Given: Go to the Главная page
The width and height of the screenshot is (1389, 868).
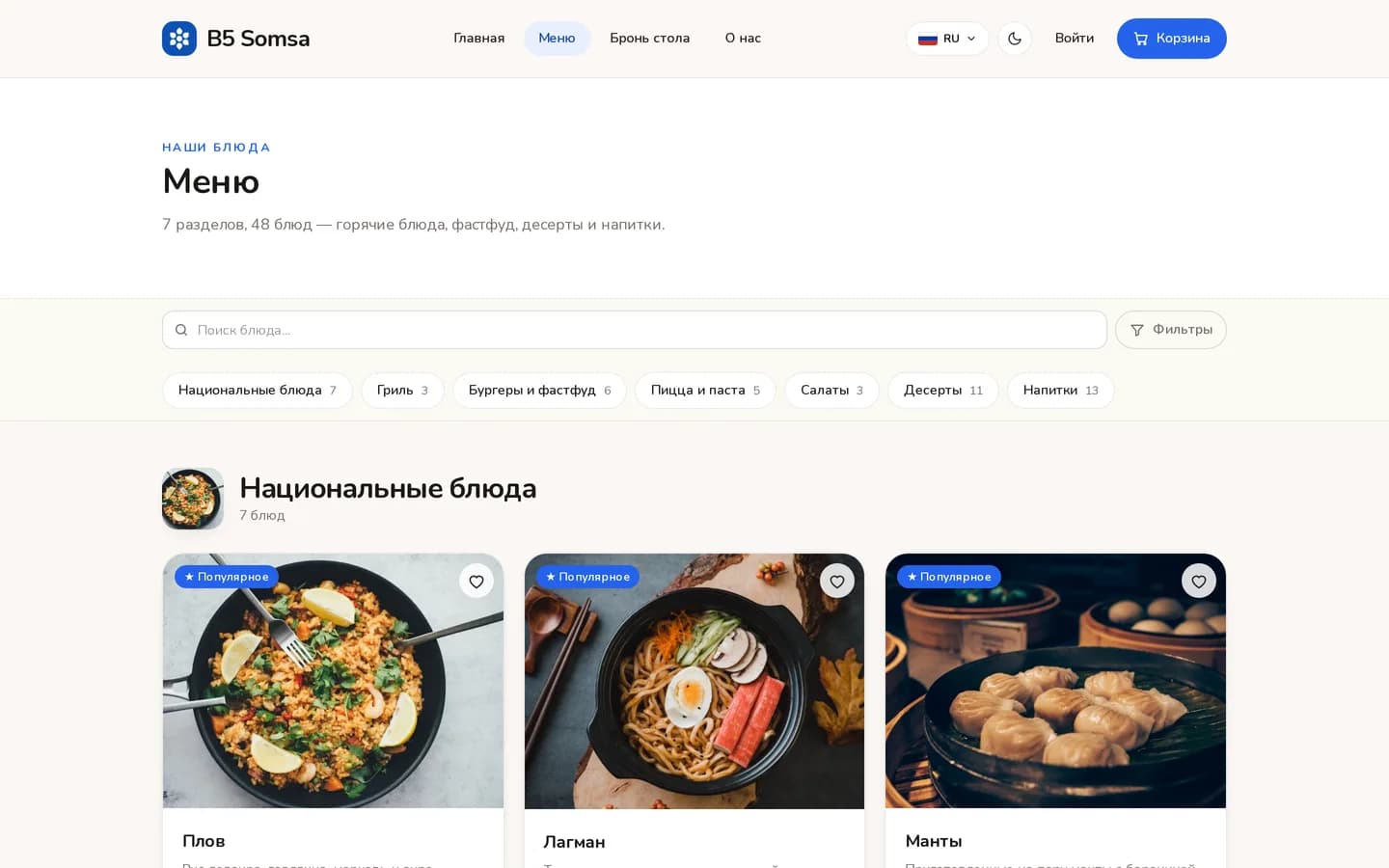Looking at the screenshot, I should 479,39.
